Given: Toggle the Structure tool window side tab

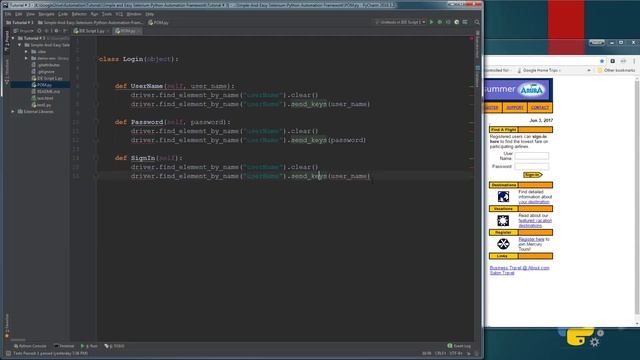Looking at the screenshot, I should point(6,72).
